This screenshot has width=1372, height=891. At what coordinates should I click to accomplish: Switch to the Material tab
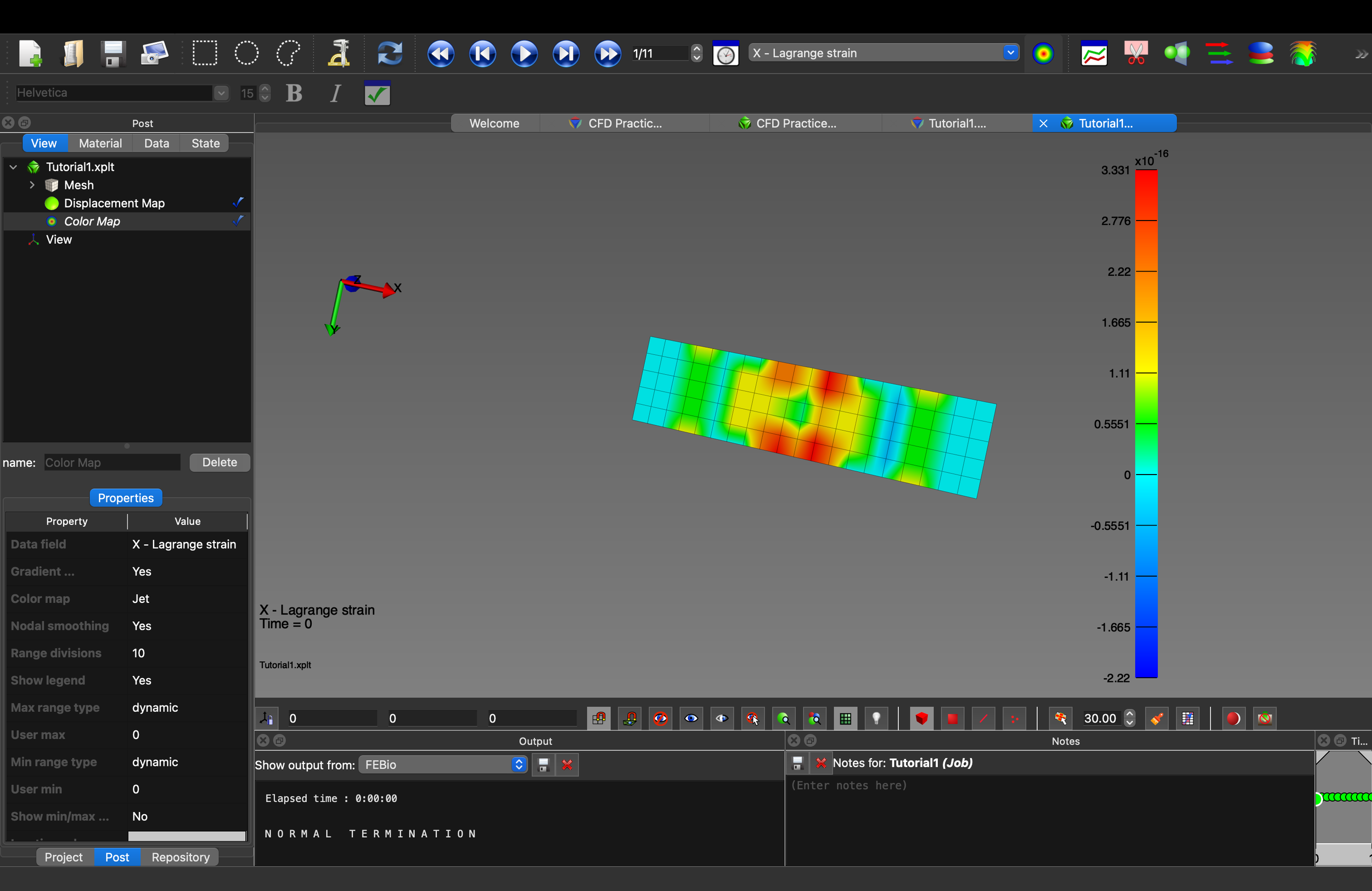click(100, 143)
